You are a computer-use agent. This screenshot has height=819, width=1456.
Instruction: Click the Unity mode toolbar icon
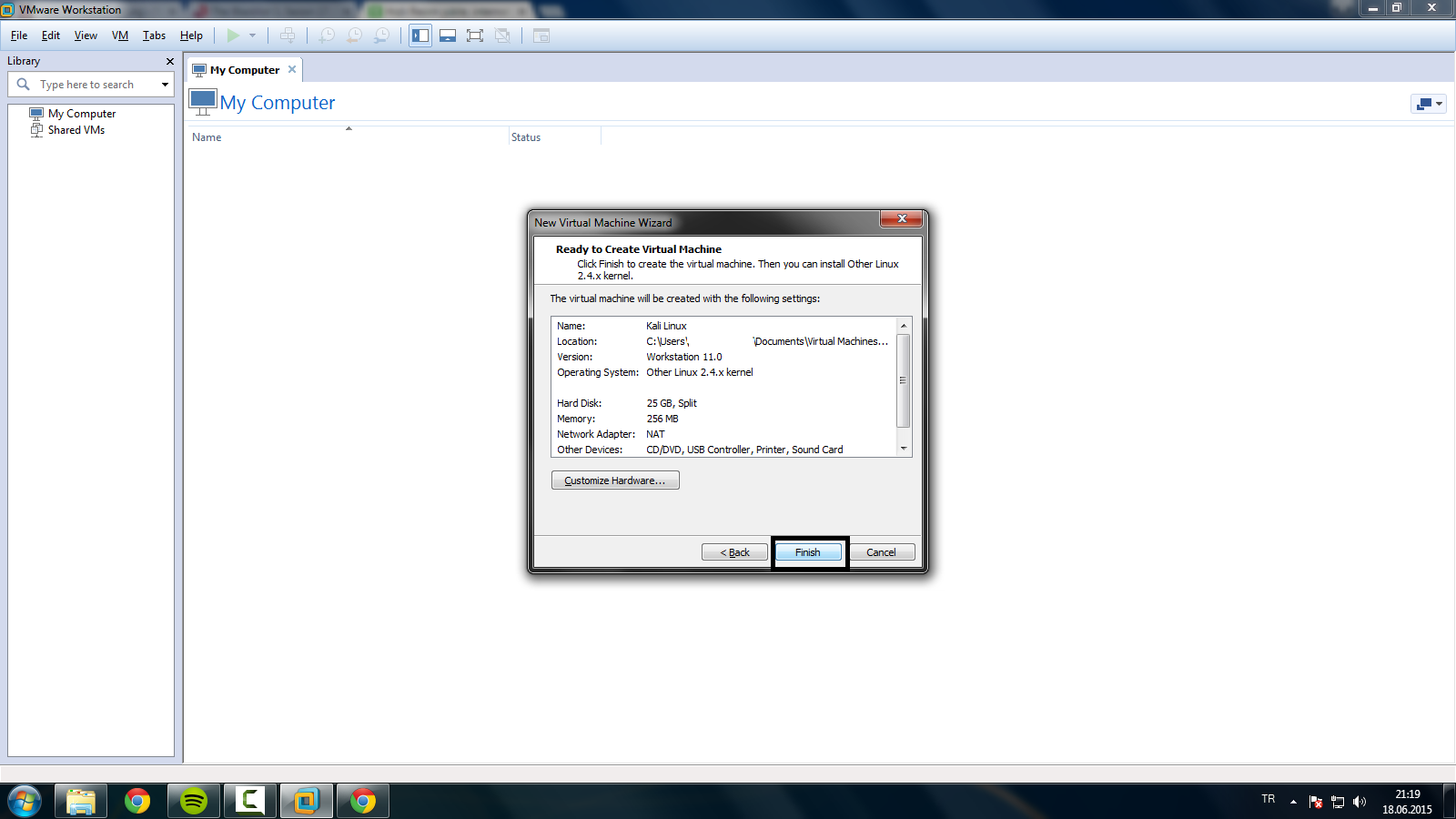(502, 35)
